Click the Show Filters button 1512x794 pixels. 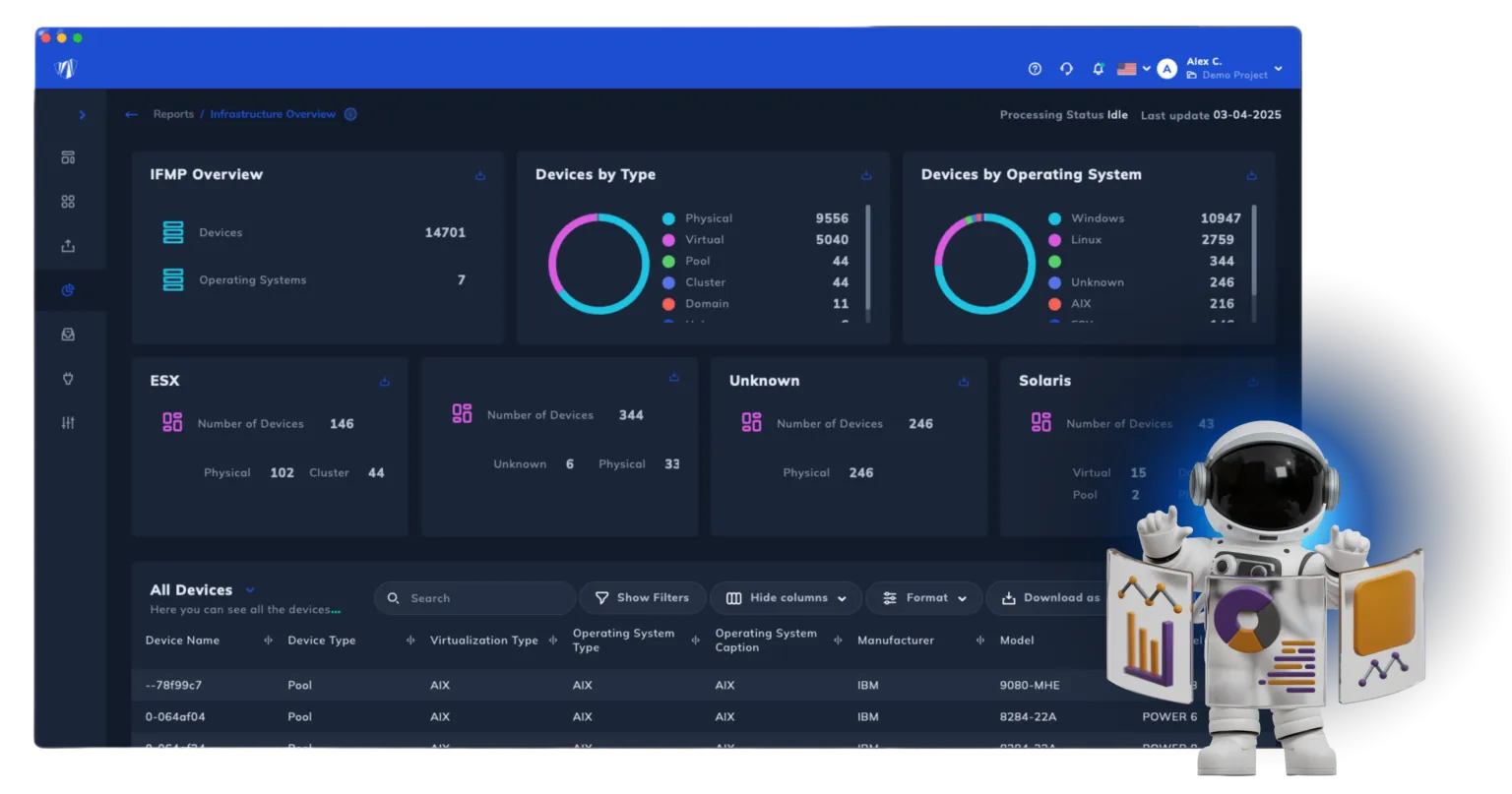(x=642, y=598)
